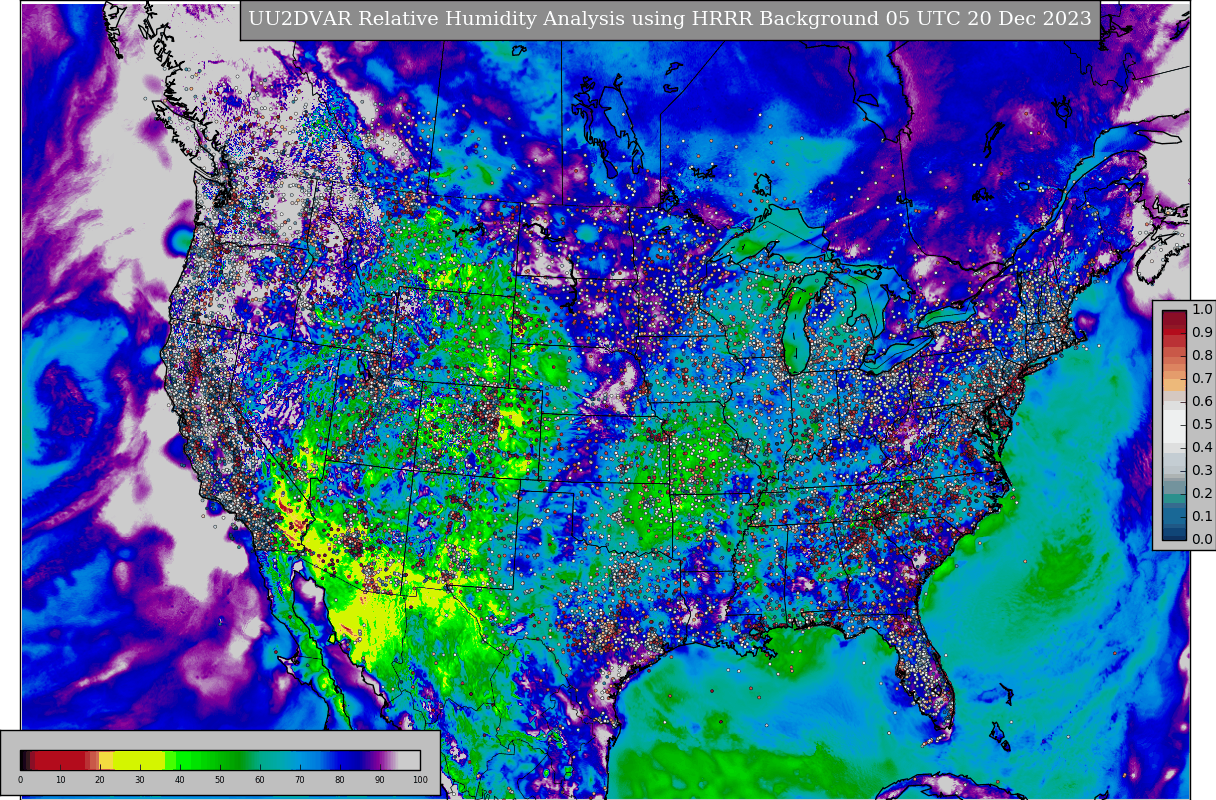Click the '70' tick label on the horizontal colorbar
Image resolution: width=1216 pixels, height=800 pixels.
[300, 780]
